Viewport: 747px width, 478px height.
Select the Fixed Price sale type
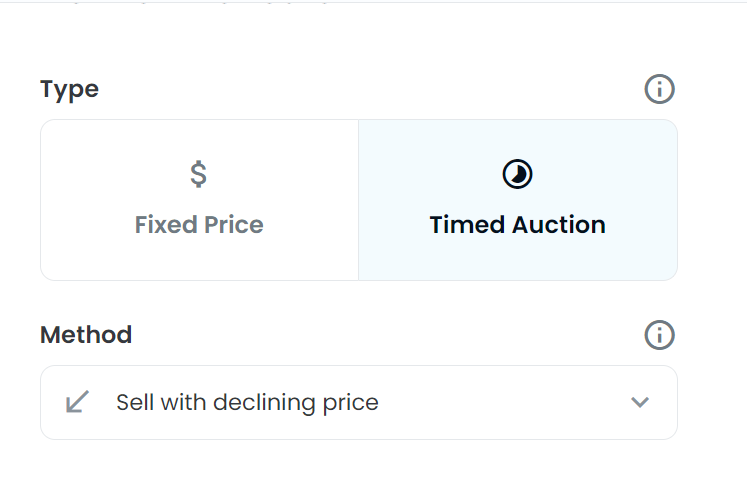pyautogui.click(x=200, y=200)
